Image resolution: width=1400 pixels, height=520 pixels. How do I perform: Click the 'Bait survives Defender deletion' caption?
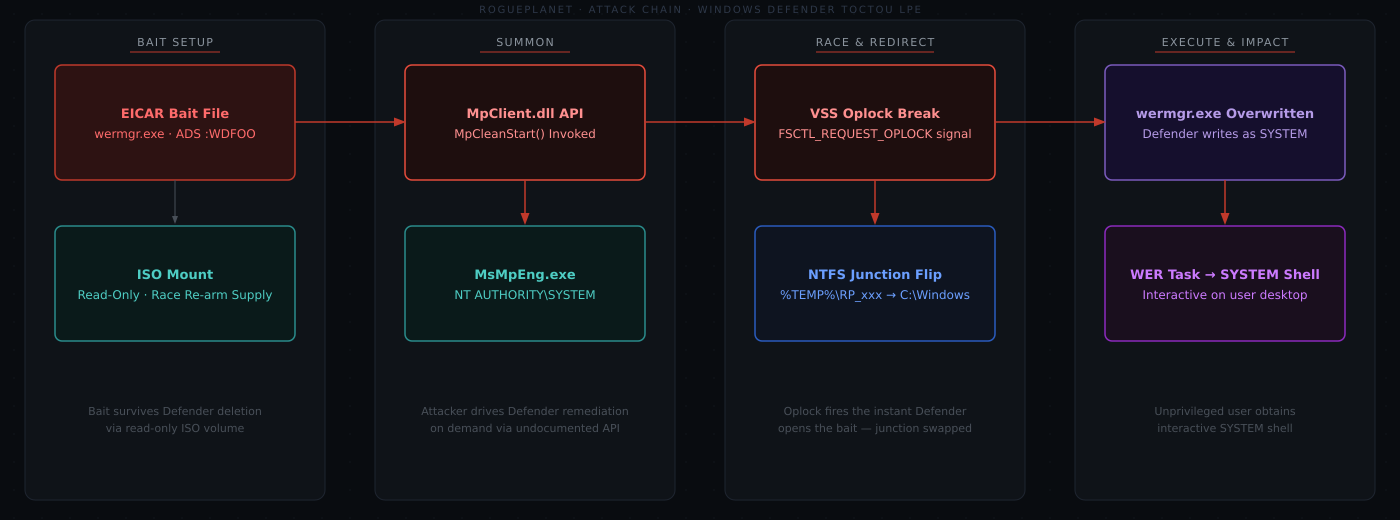[175, 411]
